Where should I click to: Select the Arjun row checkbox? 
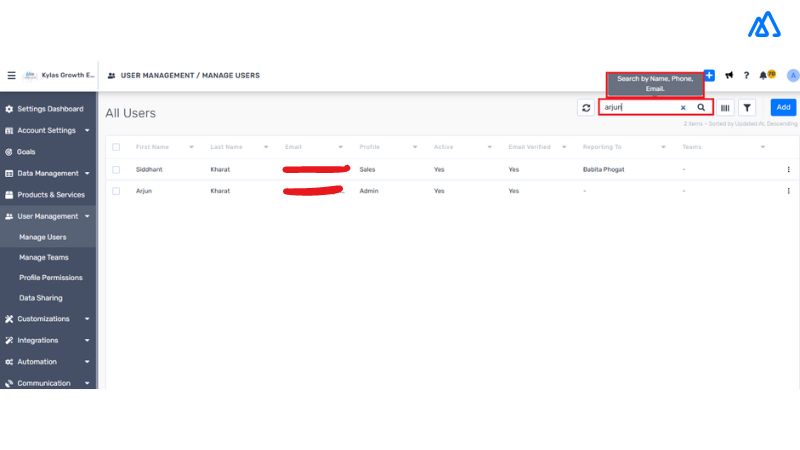116,191
